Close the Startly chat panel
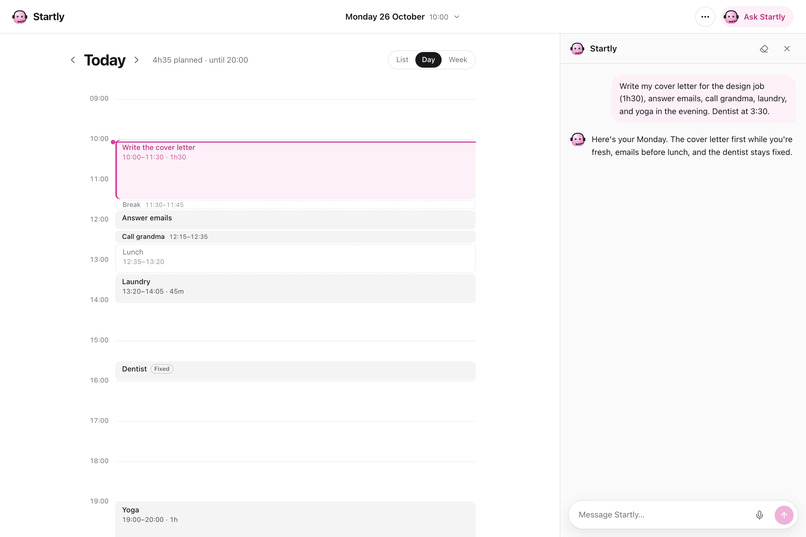 [x=786, y=49]
